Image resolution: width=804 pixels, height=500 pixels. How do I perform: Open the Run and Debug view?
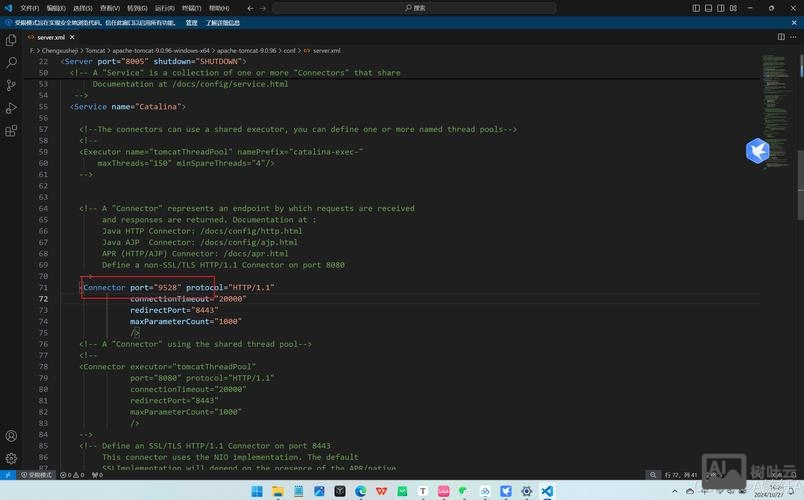[11, 109]
